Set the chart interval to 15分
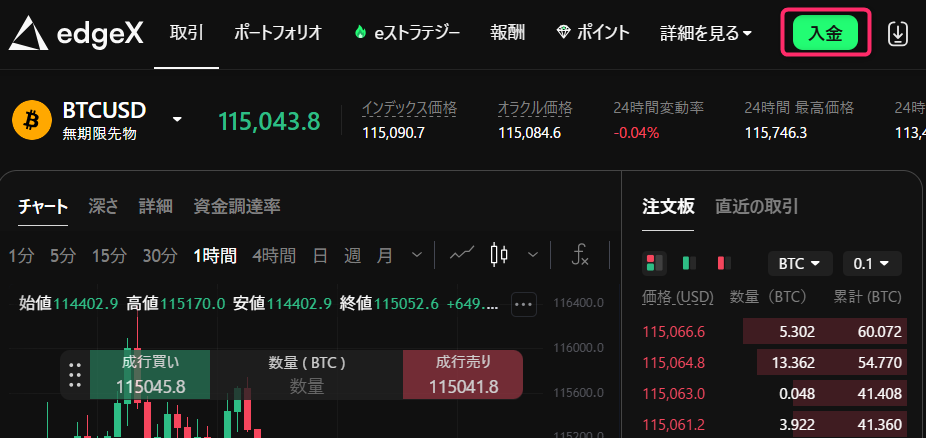 pos(109,256)
